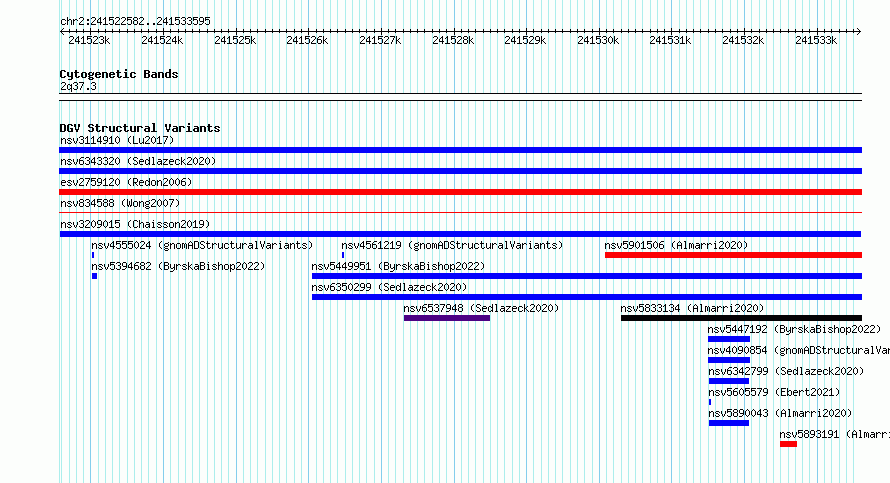Click the red esv2759120 (Redon2006) bar
This screenshot has width=890, height=483.
click(x=460, y=192)
